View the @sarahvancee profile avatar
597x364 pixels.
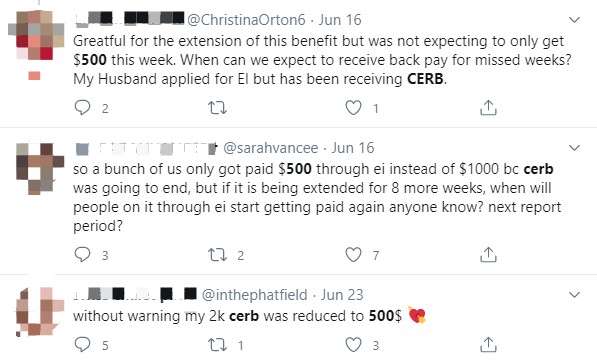pyautogui.click(x=40, y=168)
